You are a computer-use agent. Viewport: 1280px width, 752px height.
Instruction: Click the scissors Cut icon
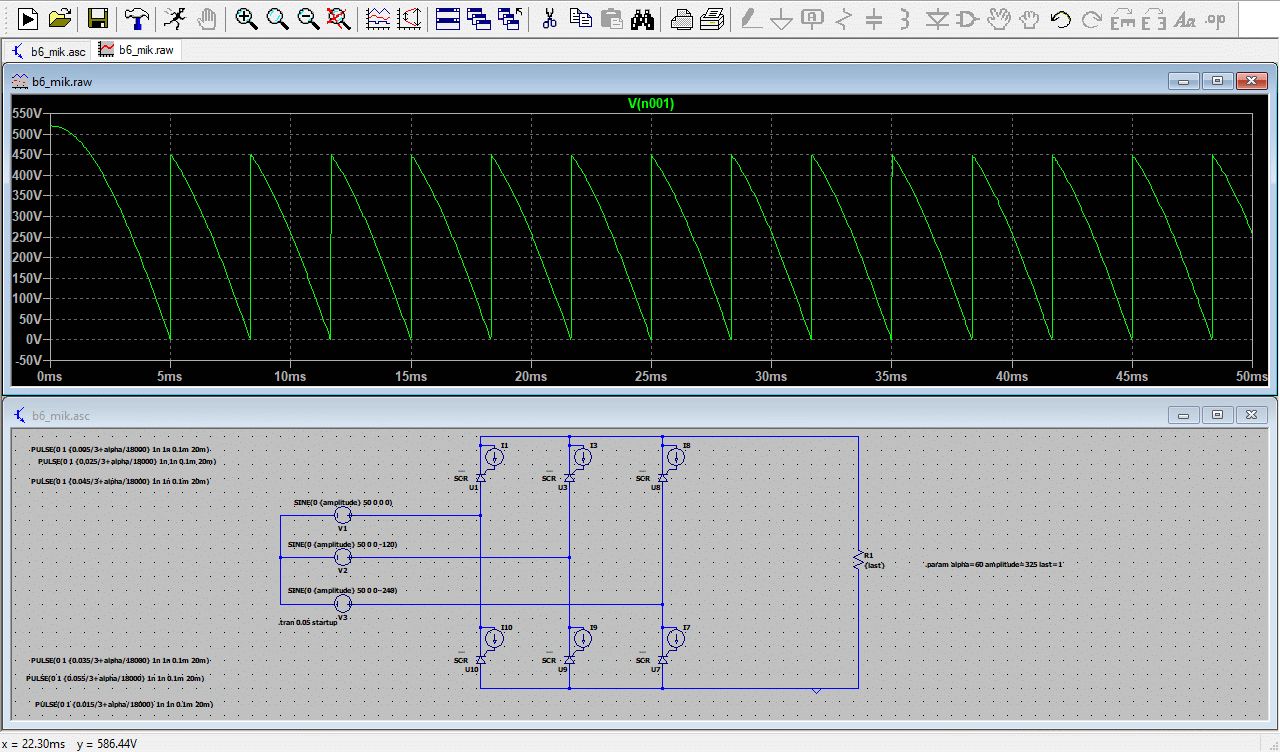(x=548, y=18)
